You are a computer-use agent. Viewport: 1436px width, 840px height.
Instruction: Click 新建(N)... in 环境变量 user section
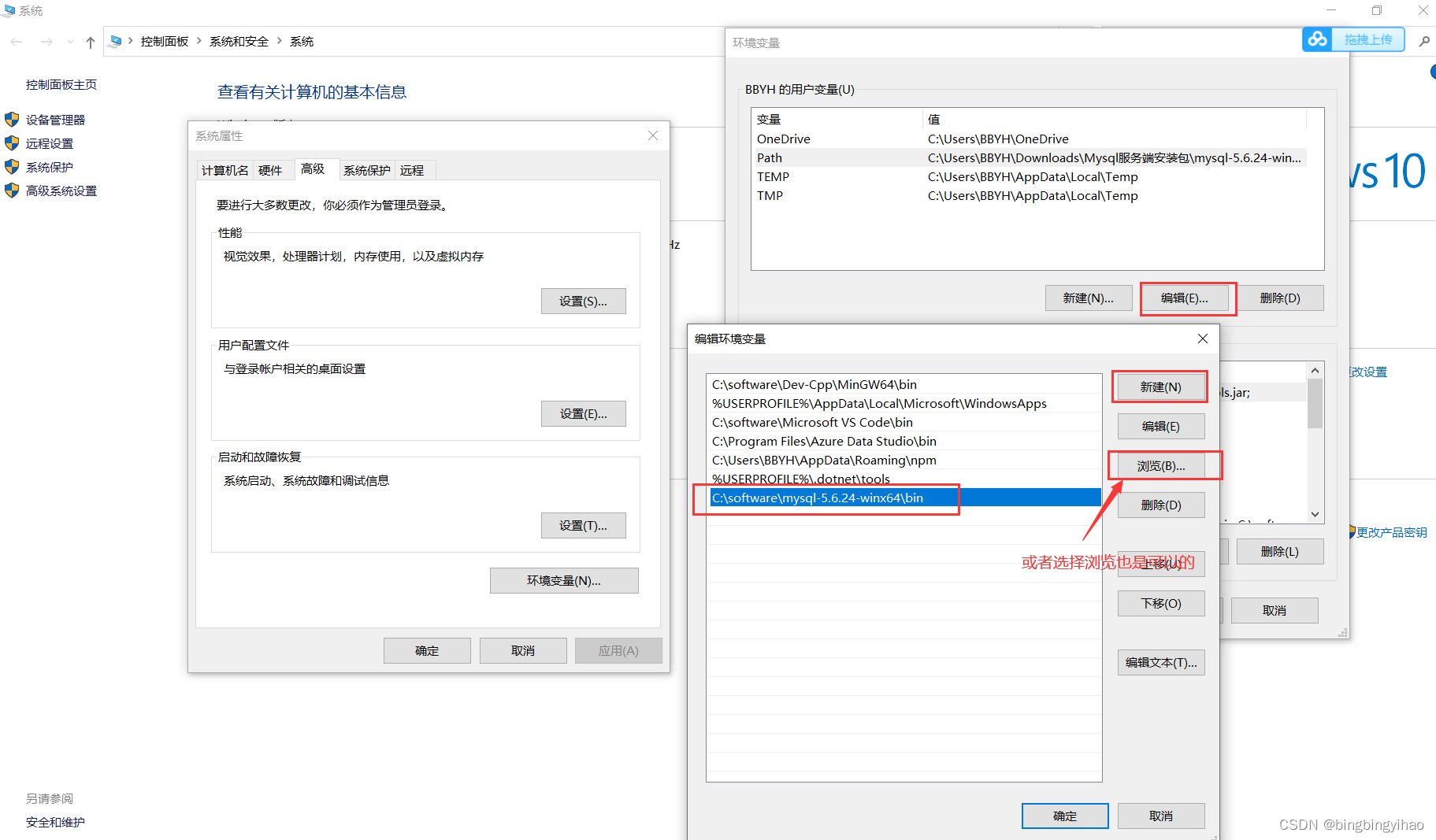coord(1089,298)
